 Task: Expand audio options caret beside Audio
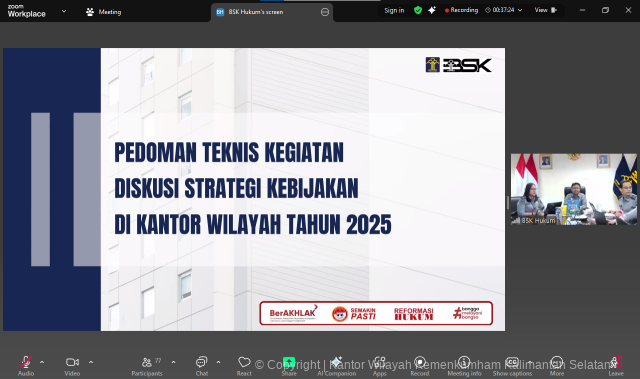tap(42, 362)
